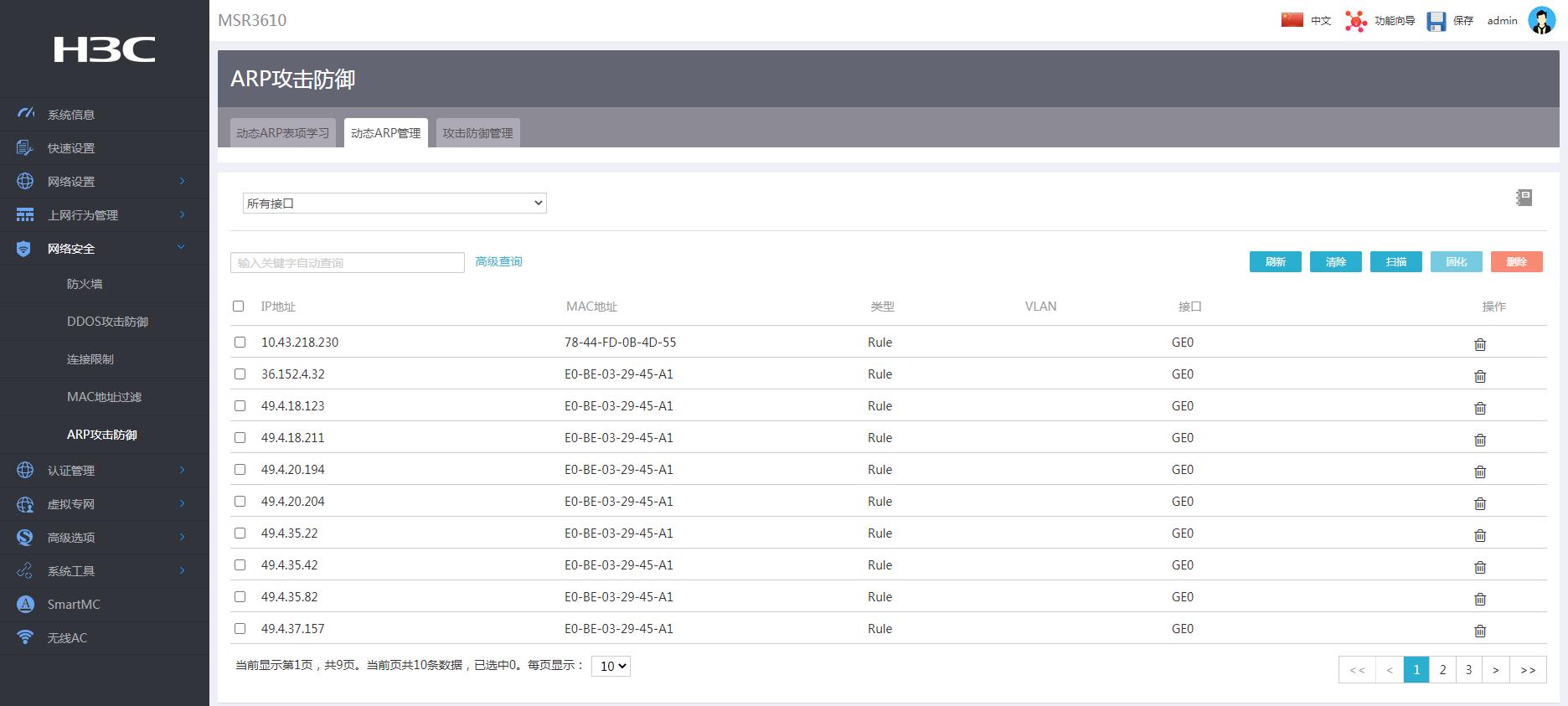Viewport: 1568px width, 706px height.
Task: Click the 刷新 refresh button
Action: 1276,261
